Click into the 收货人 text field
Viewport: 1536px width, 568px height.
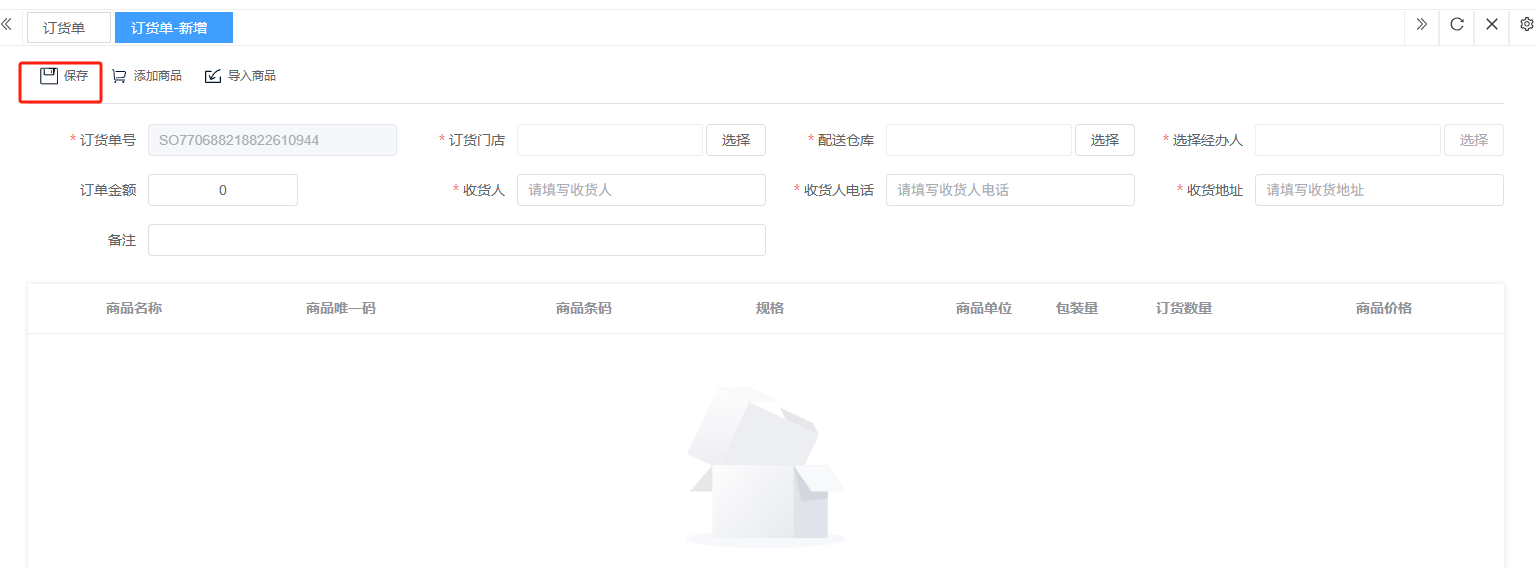[640, 190]
